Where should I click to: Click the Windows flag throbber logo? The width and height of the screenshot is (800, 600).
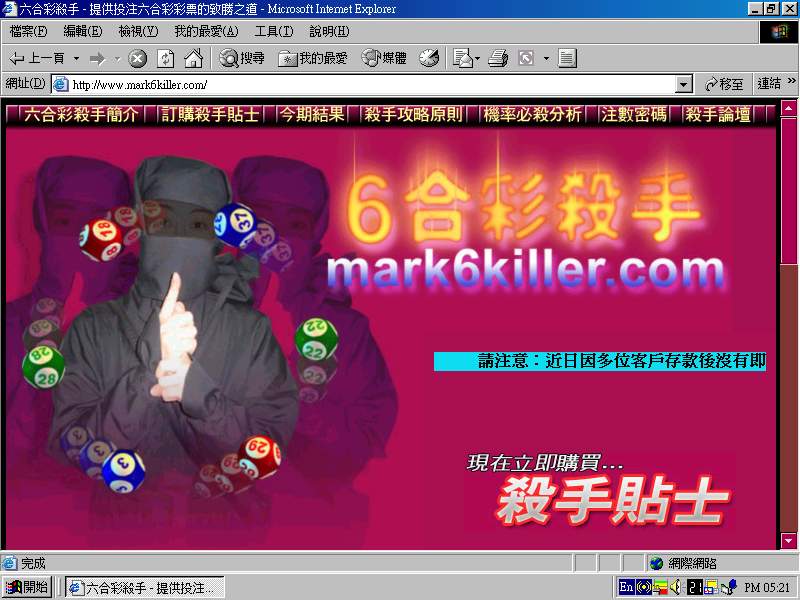[x=779, y=32]
